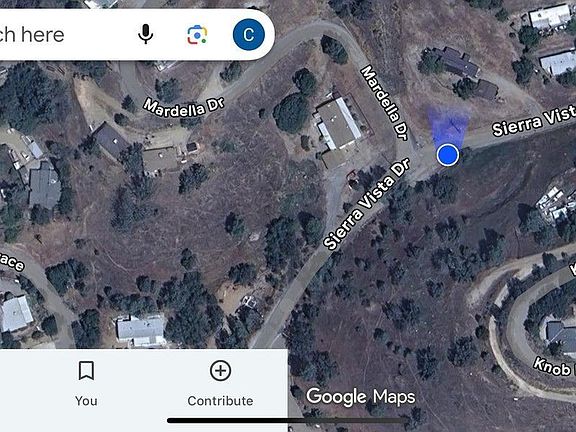This screenshot has height=432, width=576.
Task: Tap the blue heading direction cone
Action: tap(448, 126)
